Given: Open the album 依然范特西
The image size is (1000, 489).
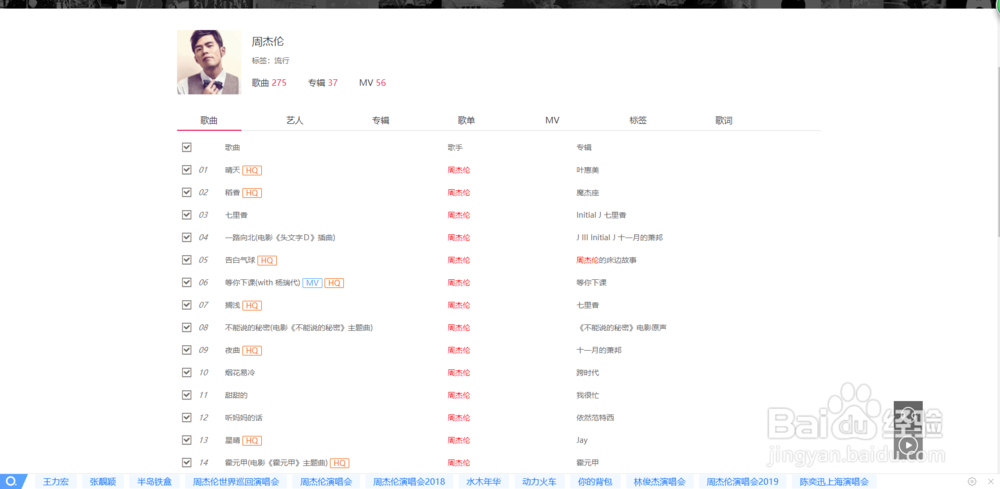Looking at the screenshot, I should coord(595,418).
